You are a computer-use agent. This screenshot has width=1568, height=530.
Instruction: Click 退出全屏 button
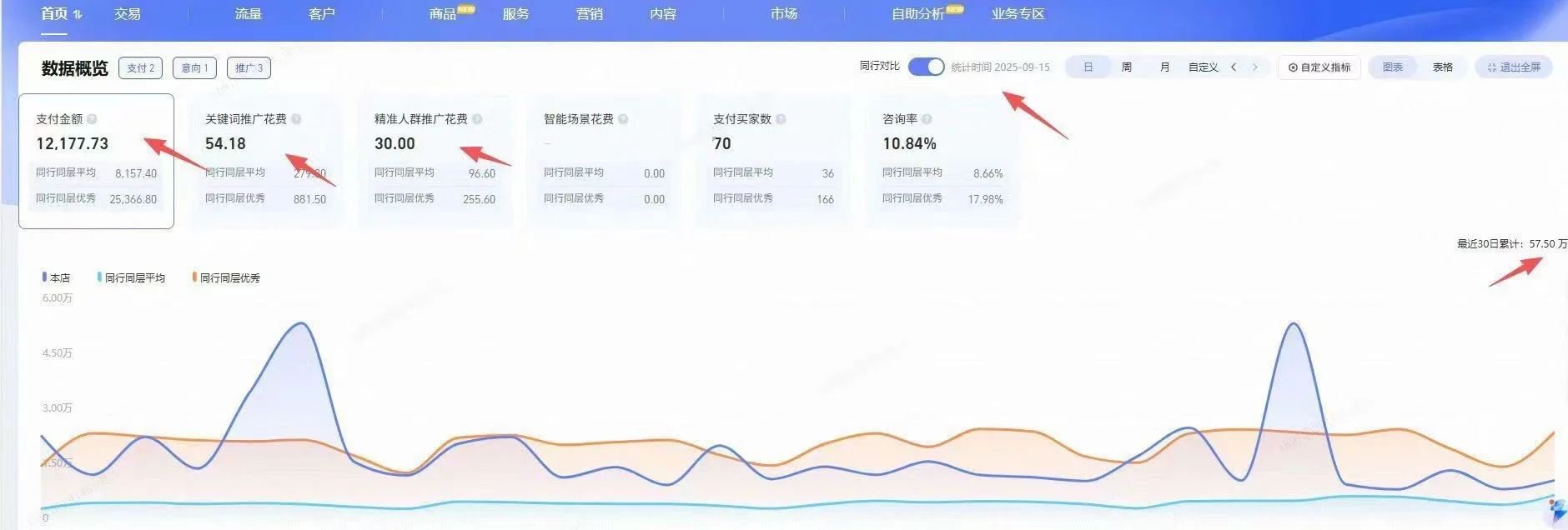(1514, 67)
